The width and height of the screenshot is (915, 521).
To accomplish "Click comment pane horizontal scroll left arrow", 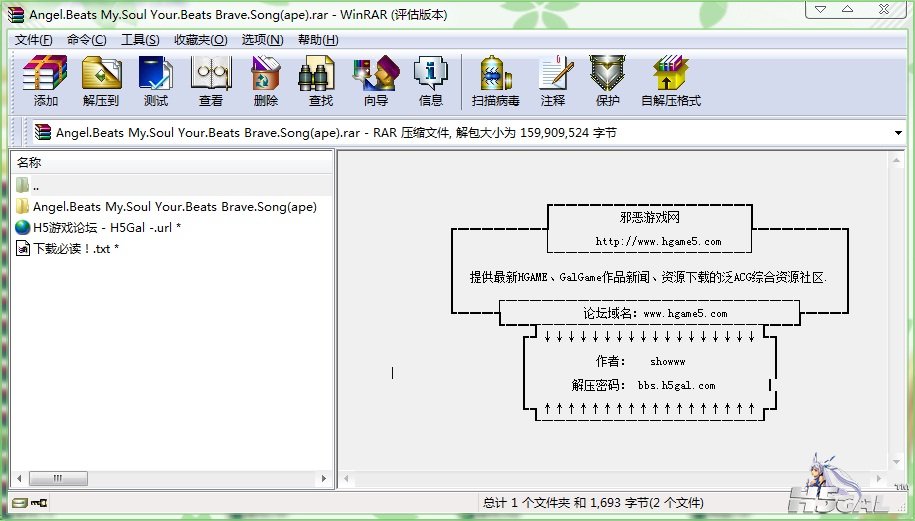I will coord(347,479).
